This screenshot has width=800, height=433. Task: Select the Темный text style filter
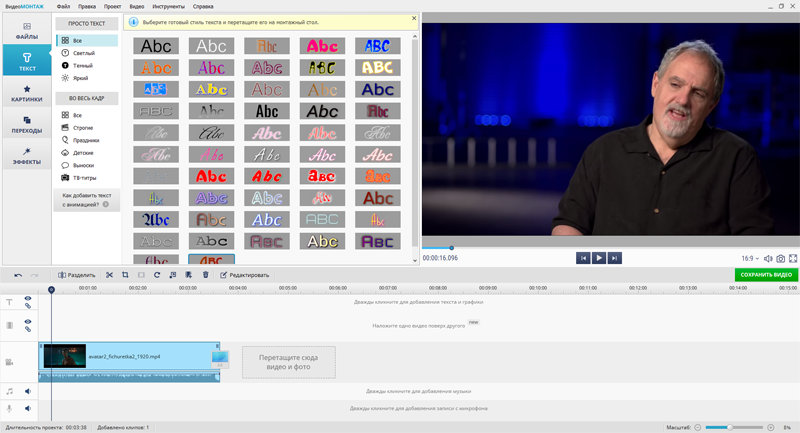pyautogui.click(x=85, y=65)
